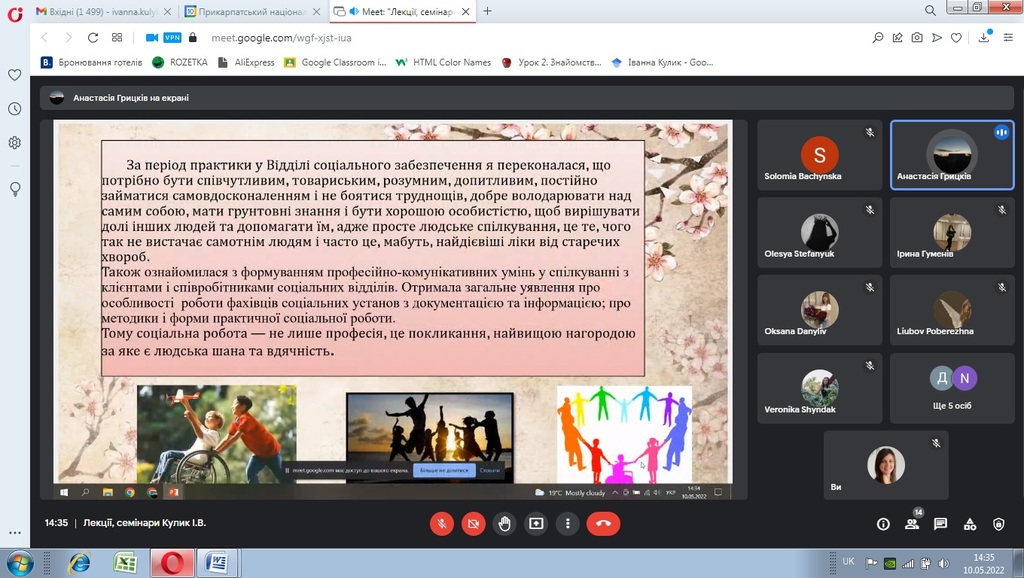The image size is (1024, 578).
Task: Take a snapshot with camera icon in address bar
Action: point(917,37)
